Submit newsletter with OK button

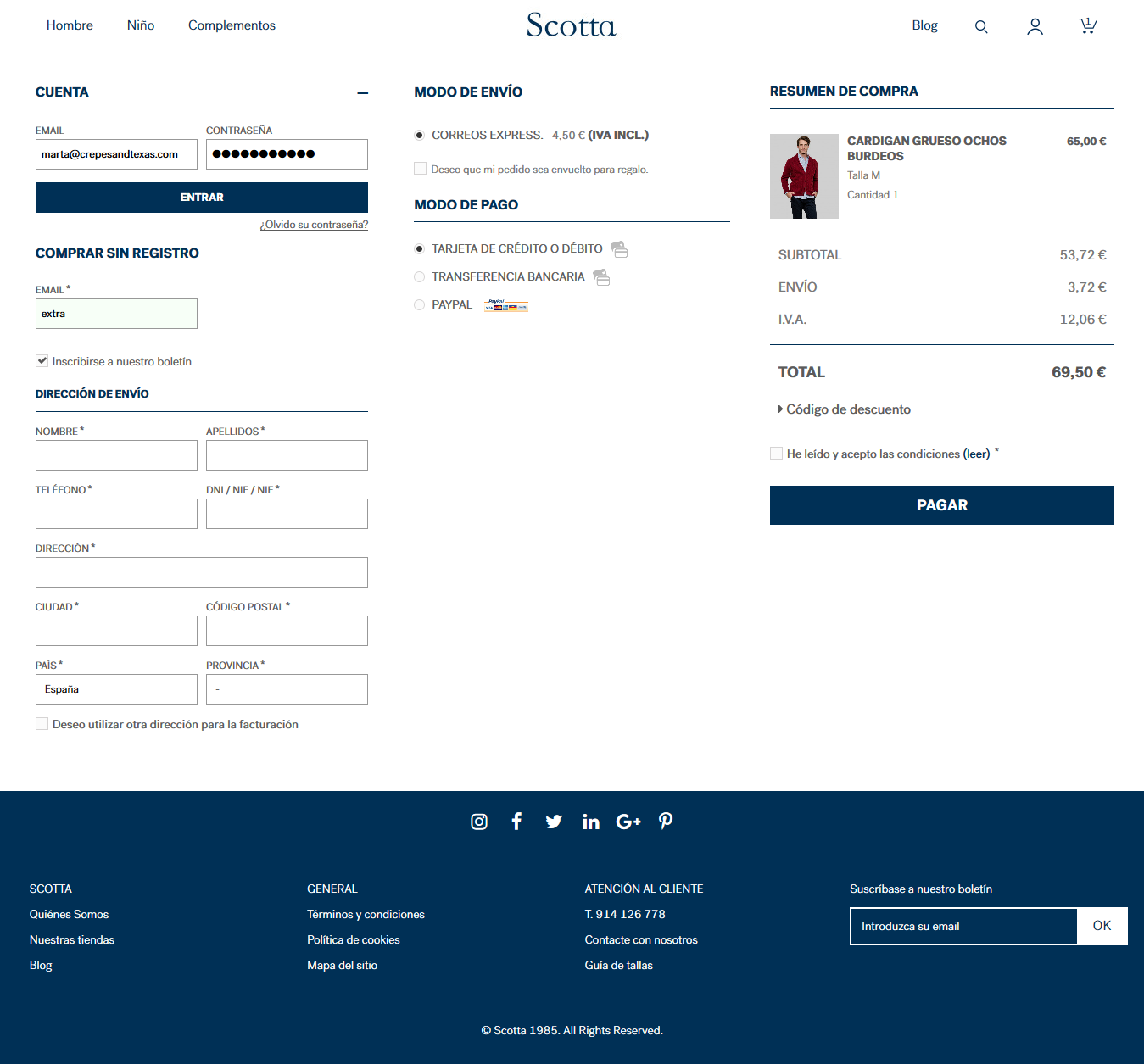(x=1102, y=926)
